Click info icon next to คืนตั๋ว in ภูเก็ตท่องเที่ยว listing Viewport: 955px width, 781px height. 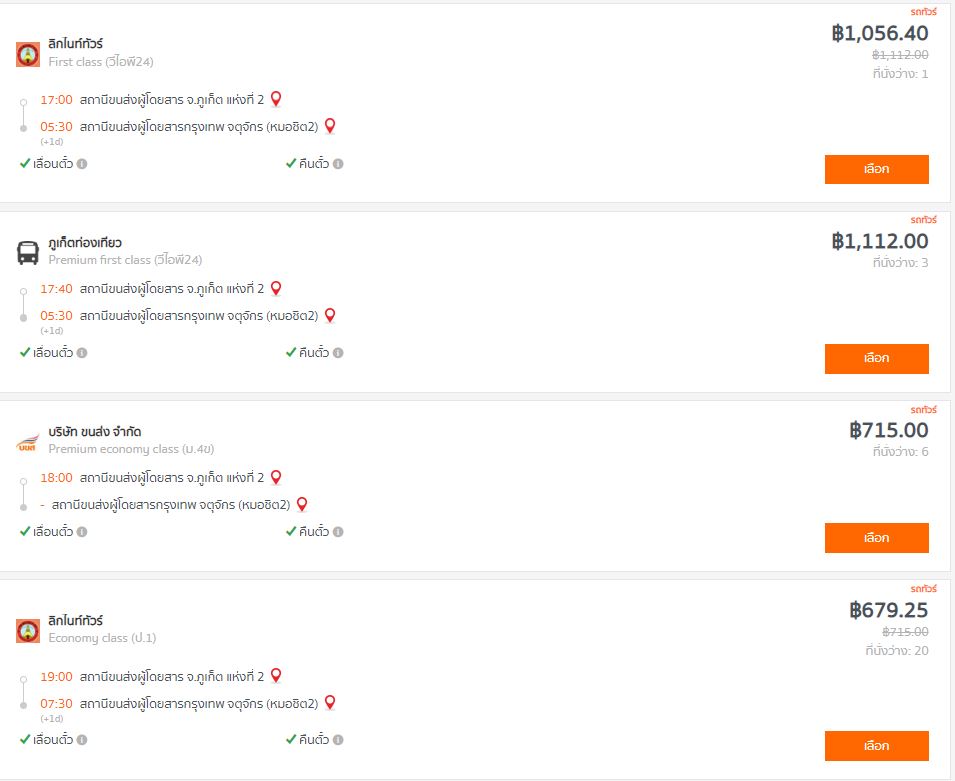pyautogui.click(x=338, y=353)
